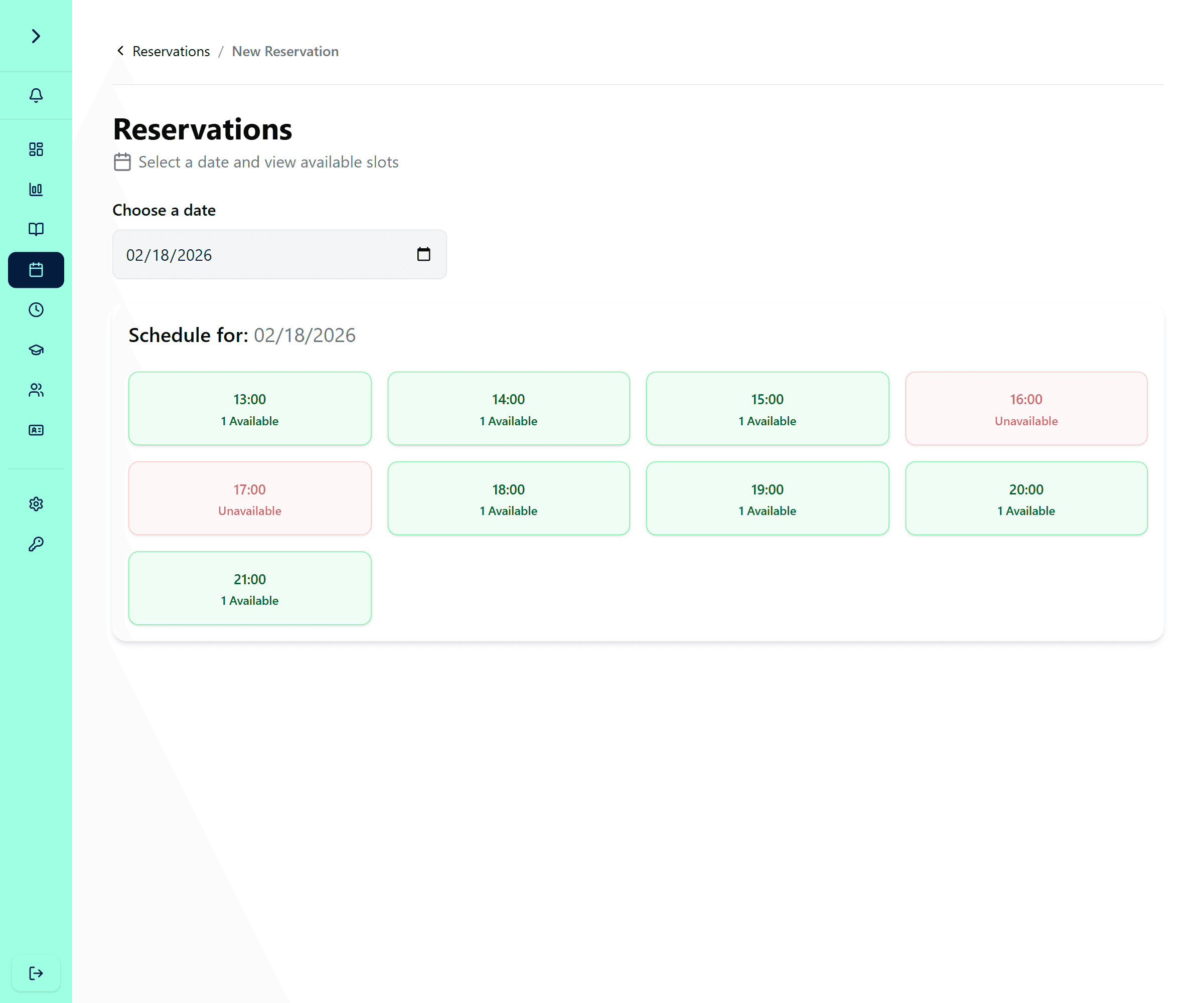
Task: Open the bar chart statistics icon
Action: coord(36,189)
